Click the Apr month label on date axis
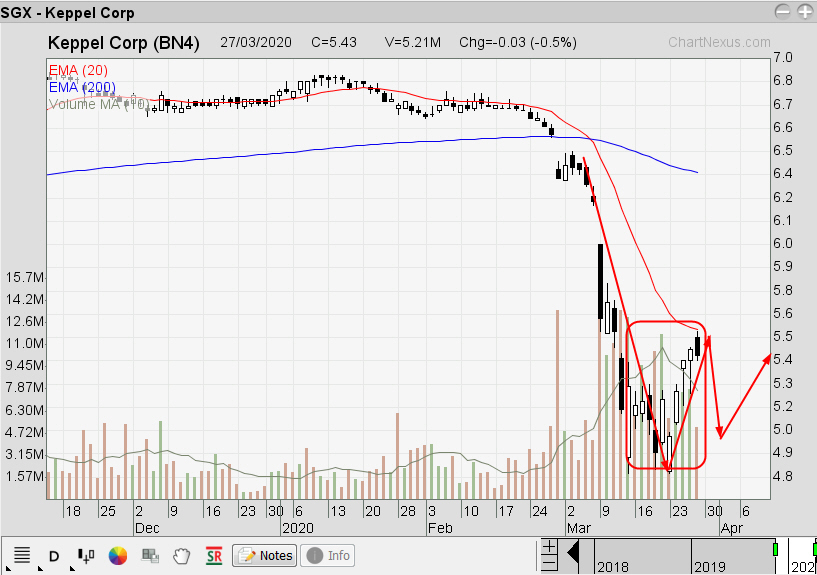This screenshot has width=817, height=575. tap(732, 528)
